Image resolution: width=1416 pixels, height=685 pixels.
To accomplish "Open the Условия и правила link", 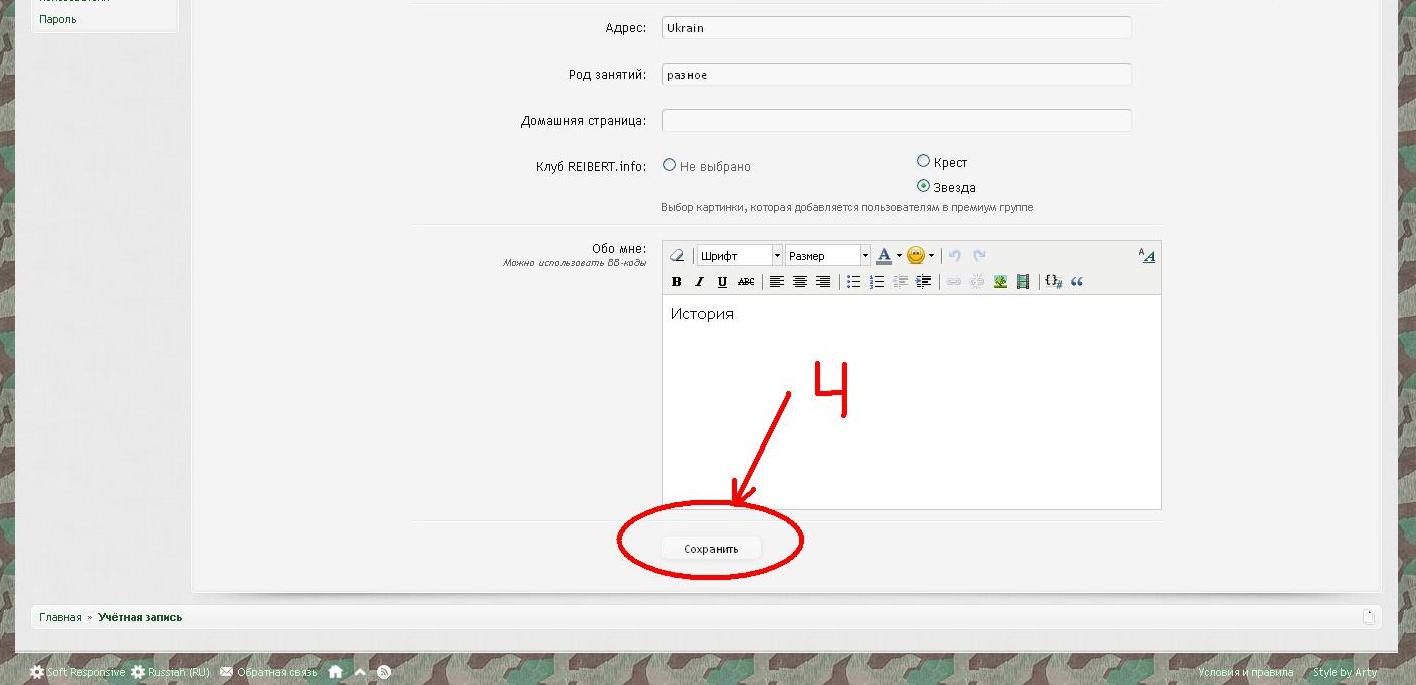I will pyautogui.click(x=1246, y=672).
